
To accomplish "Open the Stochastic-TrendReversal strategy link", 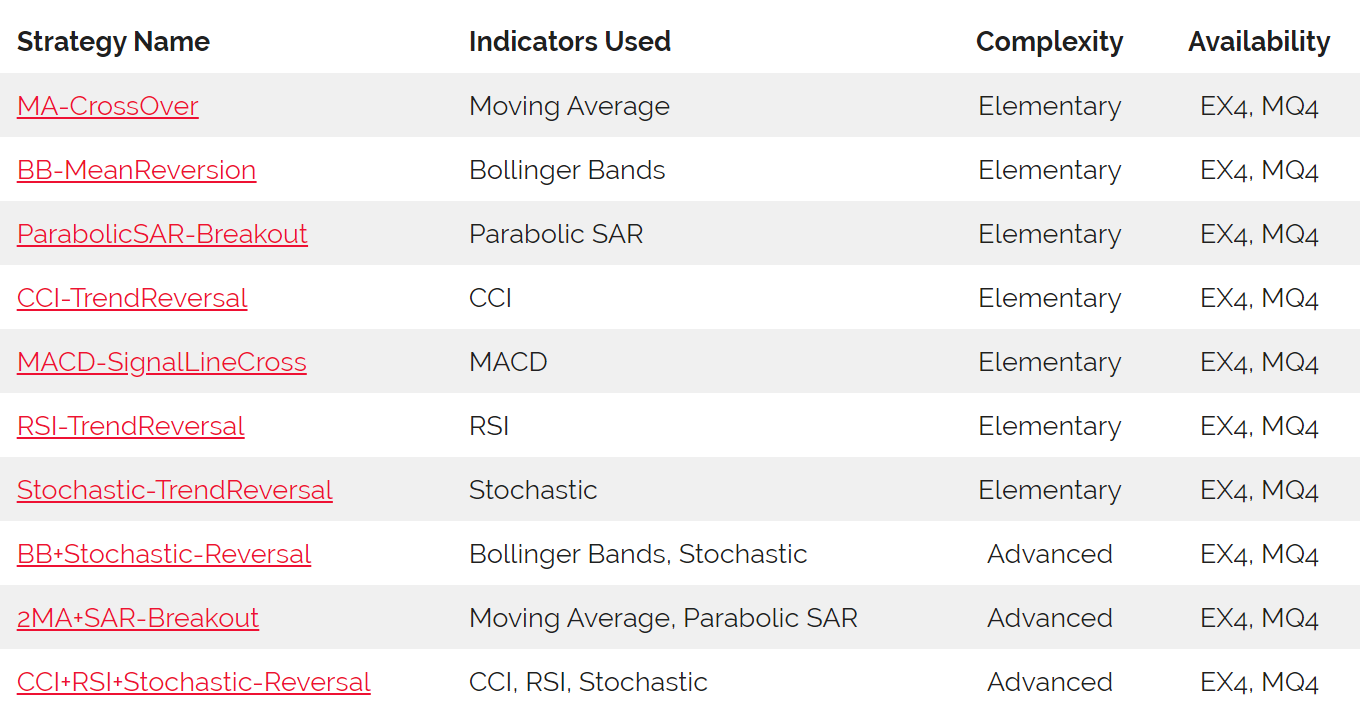I will 175,490.
